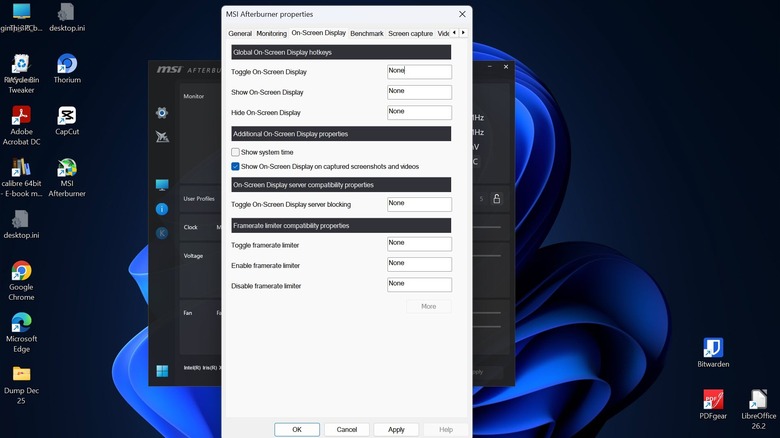Click the blue information icon in Afterburner

[162, 209]
